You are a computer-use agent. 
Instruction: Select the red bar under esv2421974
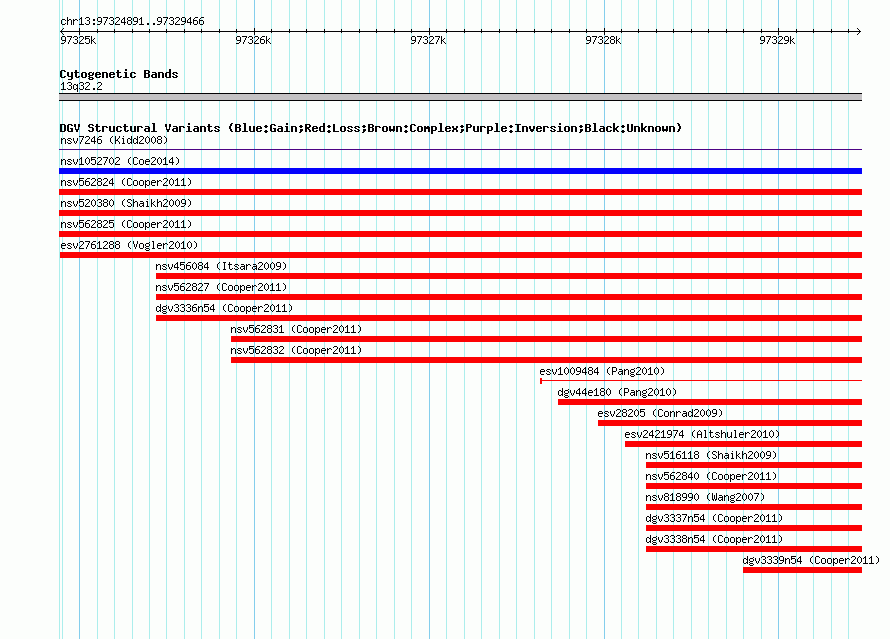744,444
